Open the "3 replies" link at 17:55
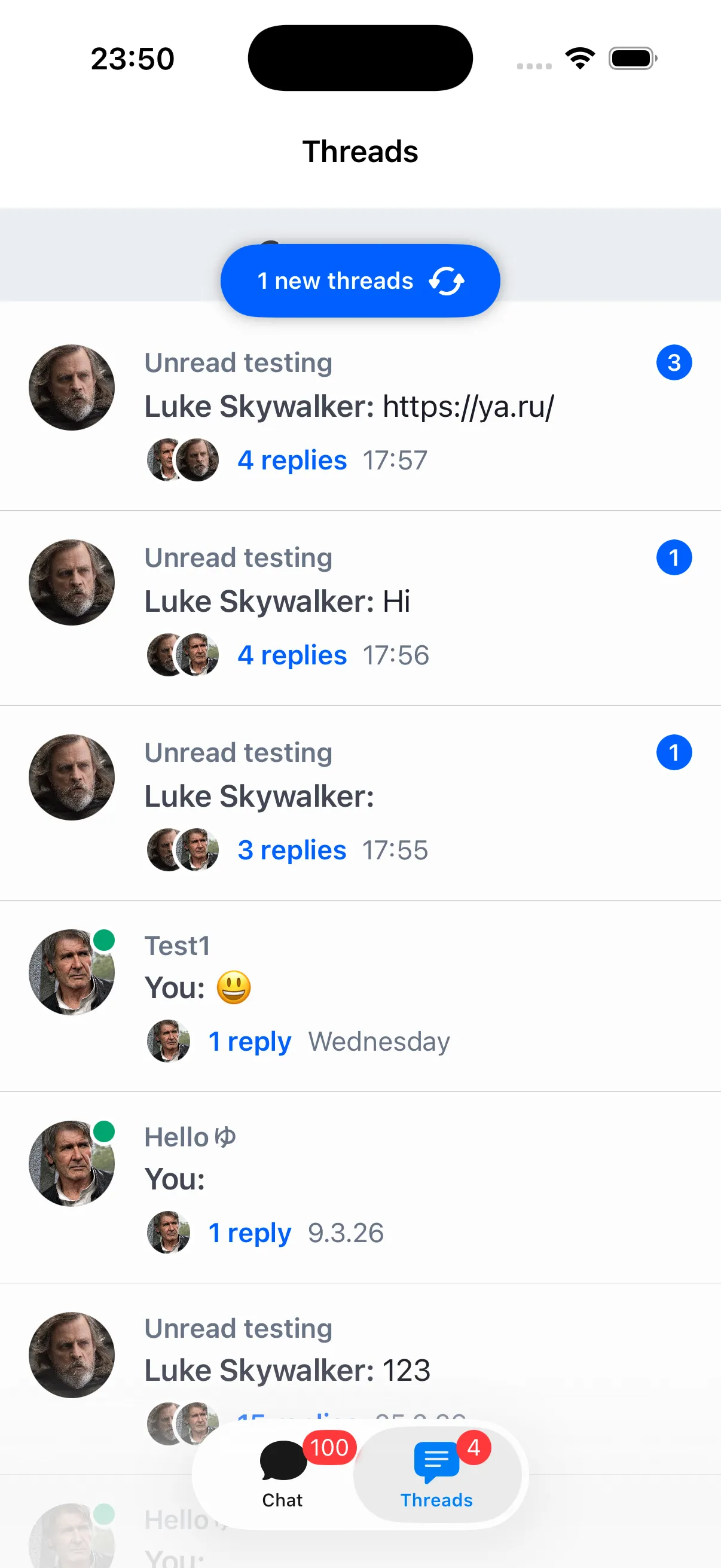Image resolution: width=721 pixels, height=1568 pixels. click(292, 850)
